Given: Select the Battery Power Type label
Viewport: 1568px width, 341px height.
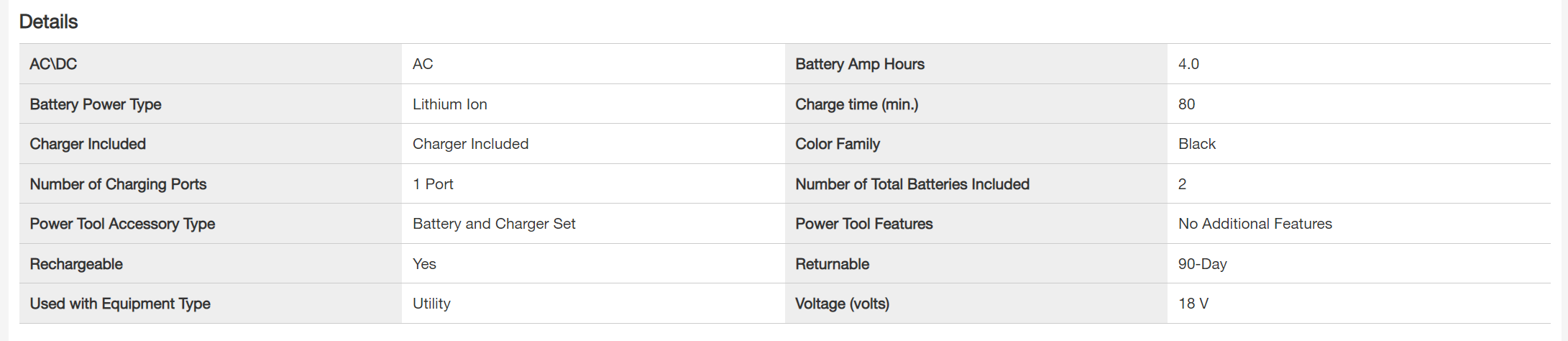Looking at the screenshot, I should click(96, 104).
